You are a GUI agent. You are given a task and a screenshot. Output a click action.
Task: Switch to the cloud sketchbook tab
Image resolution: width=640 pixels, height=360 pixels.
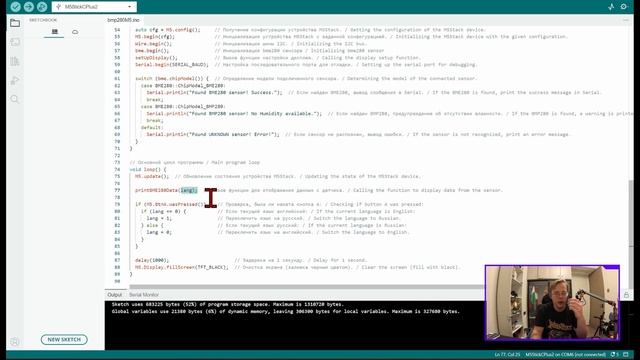[75, 31]
